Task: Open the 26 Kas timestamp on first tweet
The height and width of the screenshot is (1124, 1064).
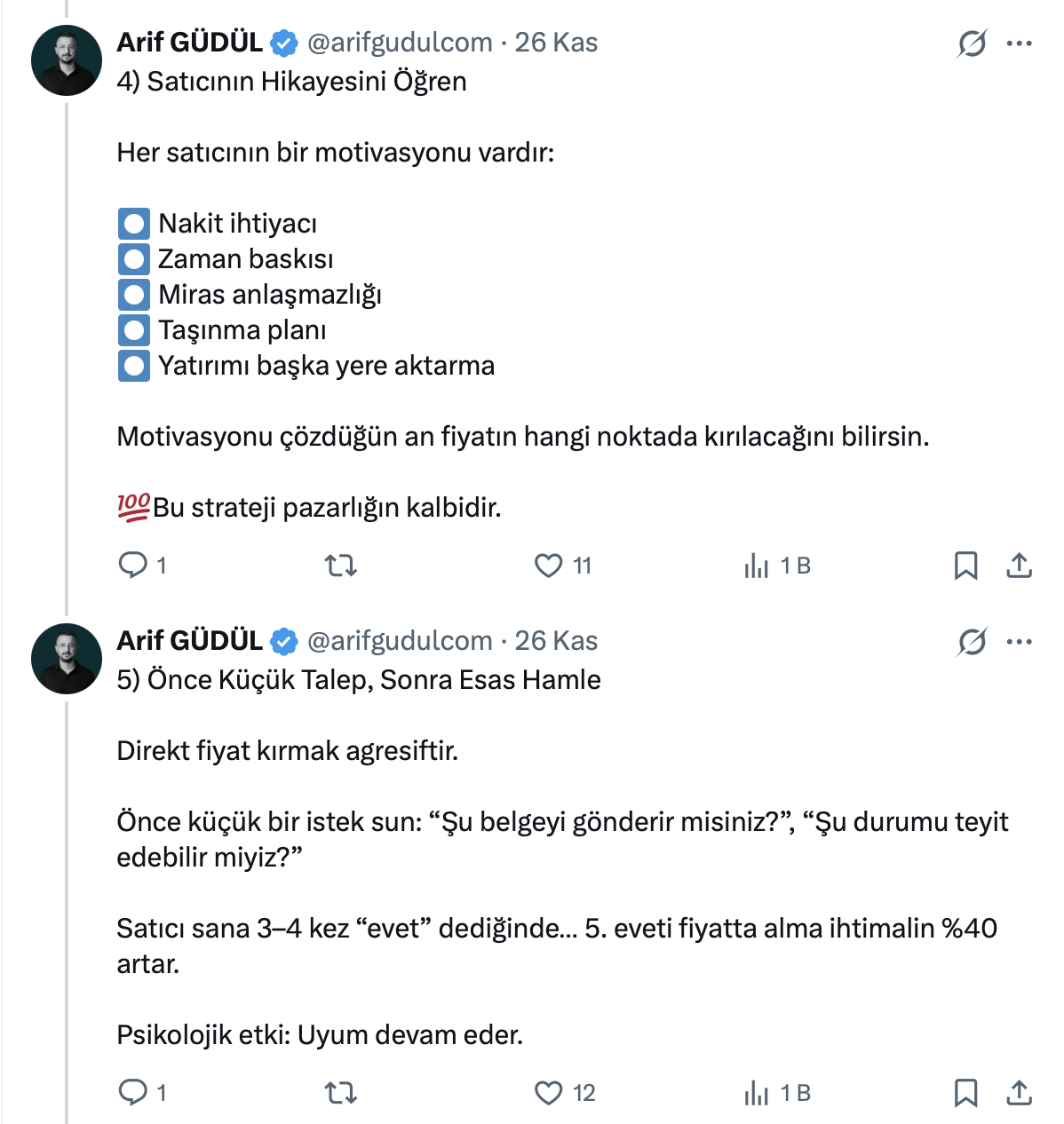Action: (556, 42)
